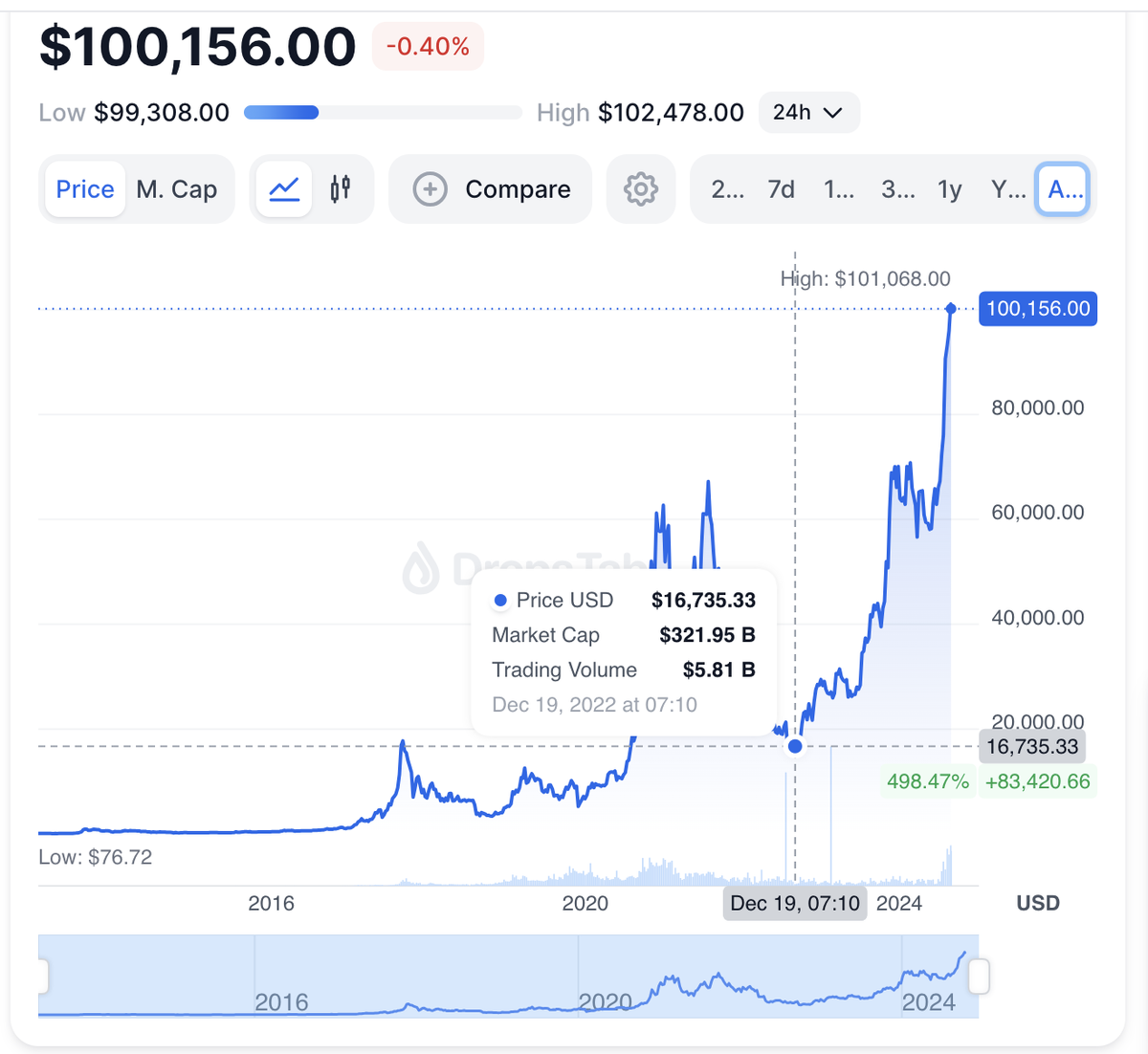Open the All-time range selector
1148x1054 pixels.
[1063, 188]
